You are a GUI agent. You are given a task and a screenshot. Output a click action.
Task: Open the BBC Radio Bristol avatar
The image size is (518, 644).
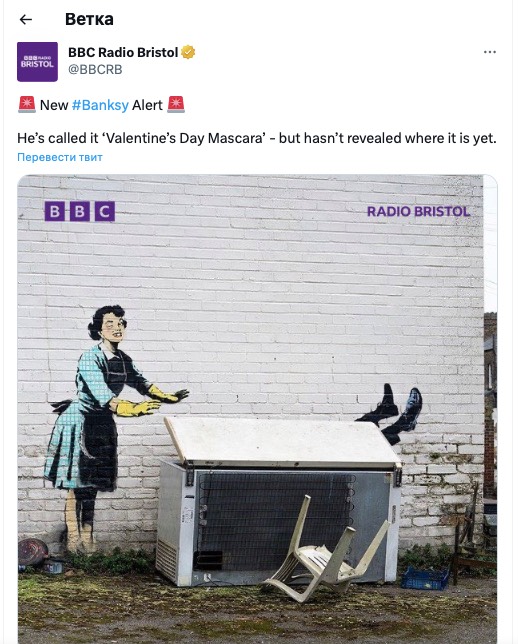click(x=37, y=62)
